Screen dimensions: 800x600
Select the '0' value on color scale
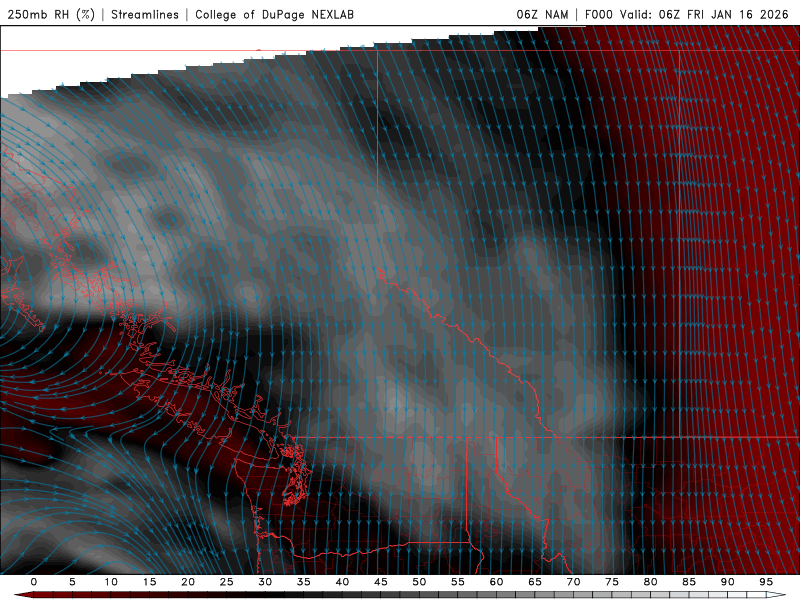click(34, 582)
